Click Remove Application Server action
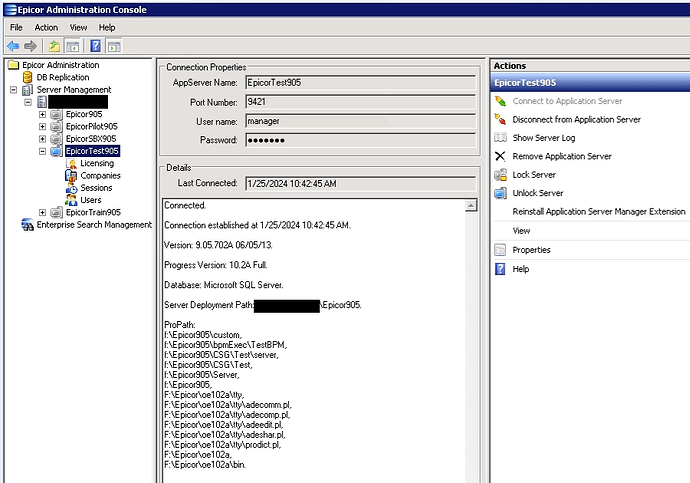Screen dimensions: 690x483 pos(562,157)
